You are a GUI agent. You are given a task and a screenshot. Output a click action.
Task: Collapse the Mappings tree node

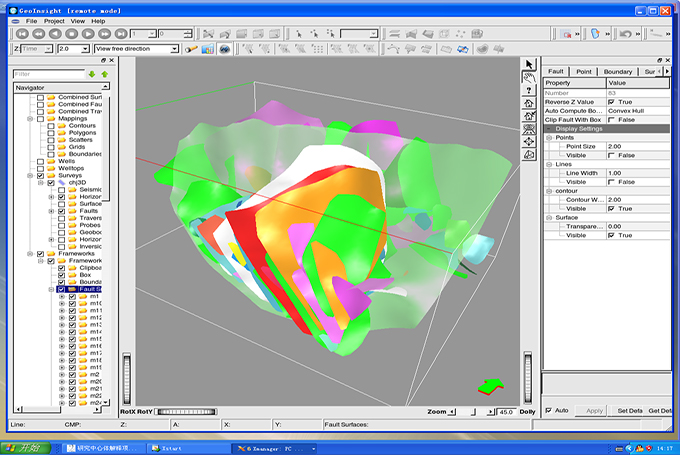(x=29, y=120)
